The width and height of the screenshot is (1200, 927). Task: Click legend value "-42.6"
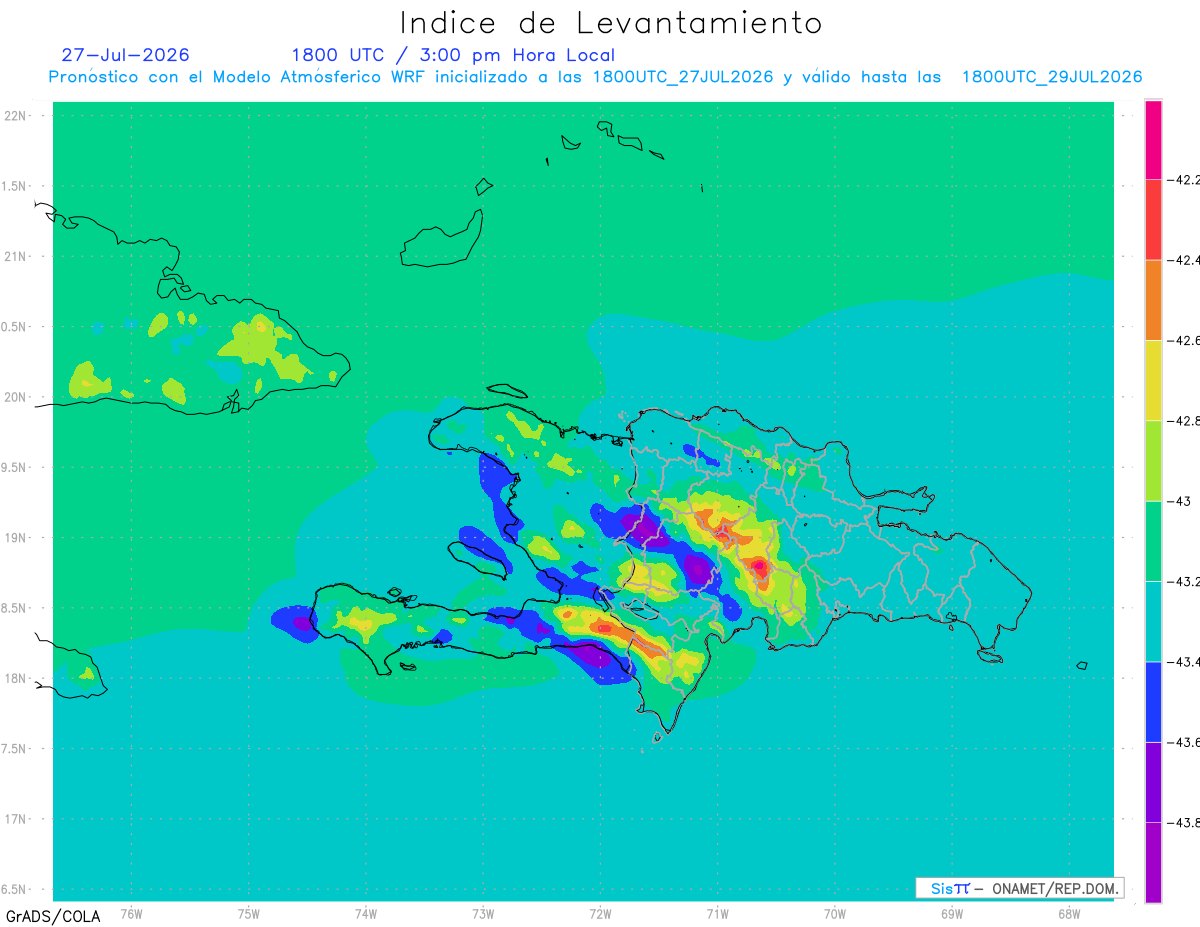1183,341
